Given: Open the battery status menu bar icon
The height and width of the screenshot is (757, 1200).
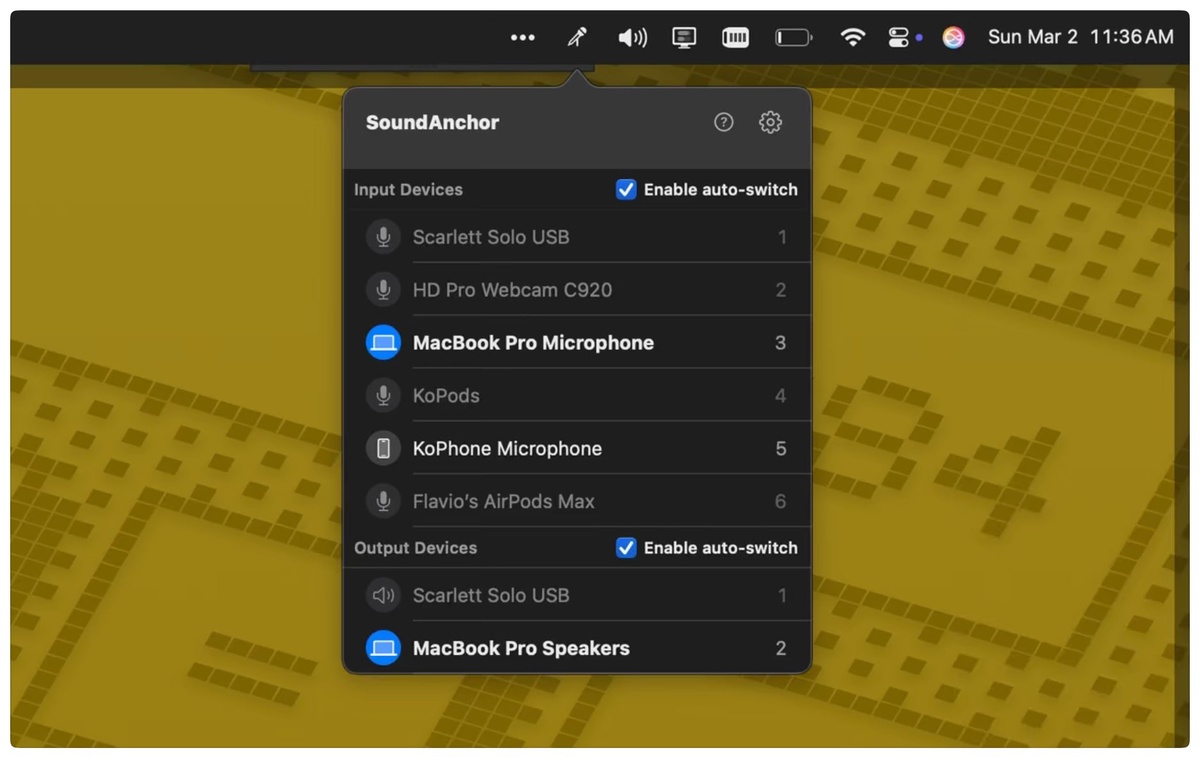Looking at the screenshot, I should click(794, 37).
